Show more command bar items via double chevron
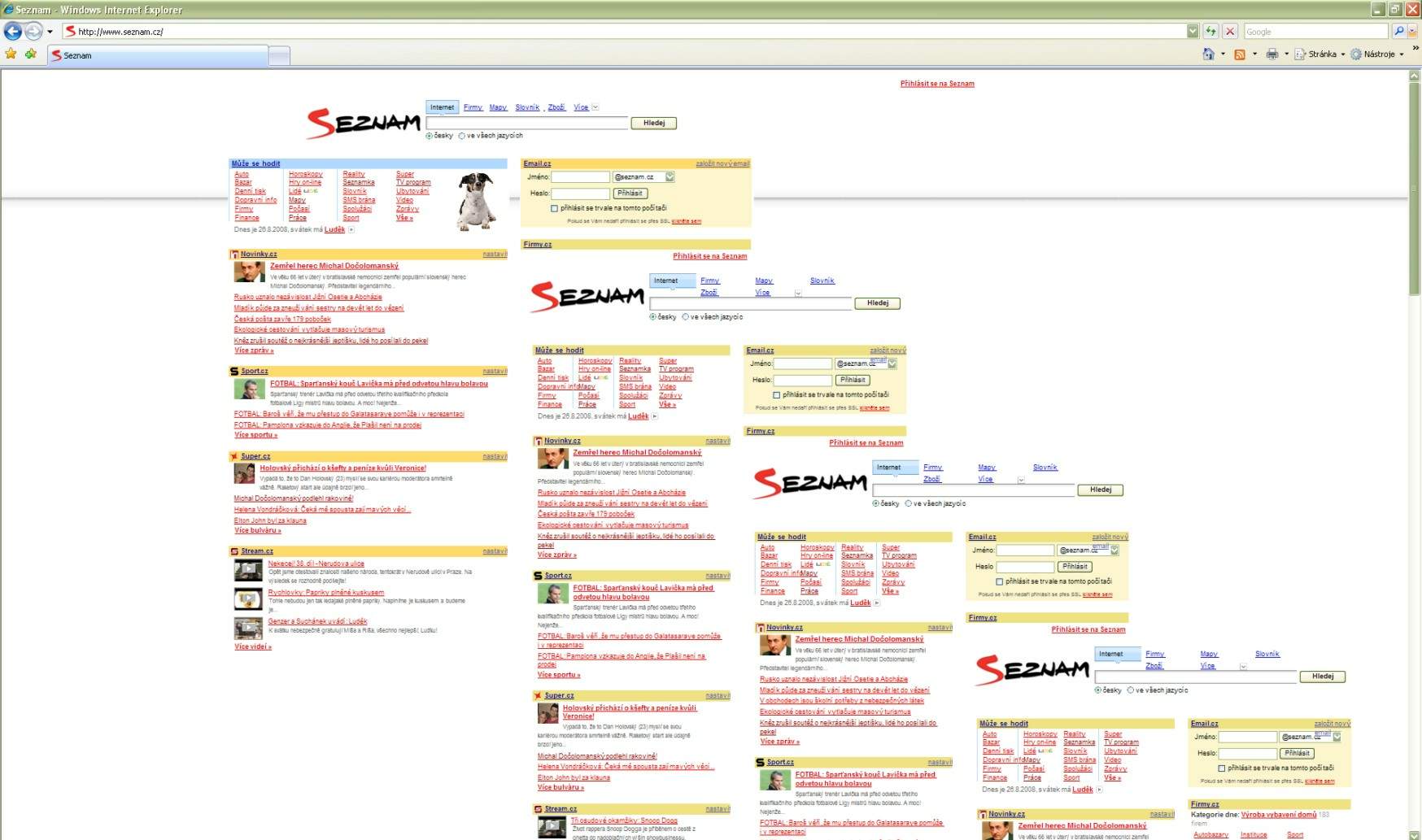 pos(1415,48)
